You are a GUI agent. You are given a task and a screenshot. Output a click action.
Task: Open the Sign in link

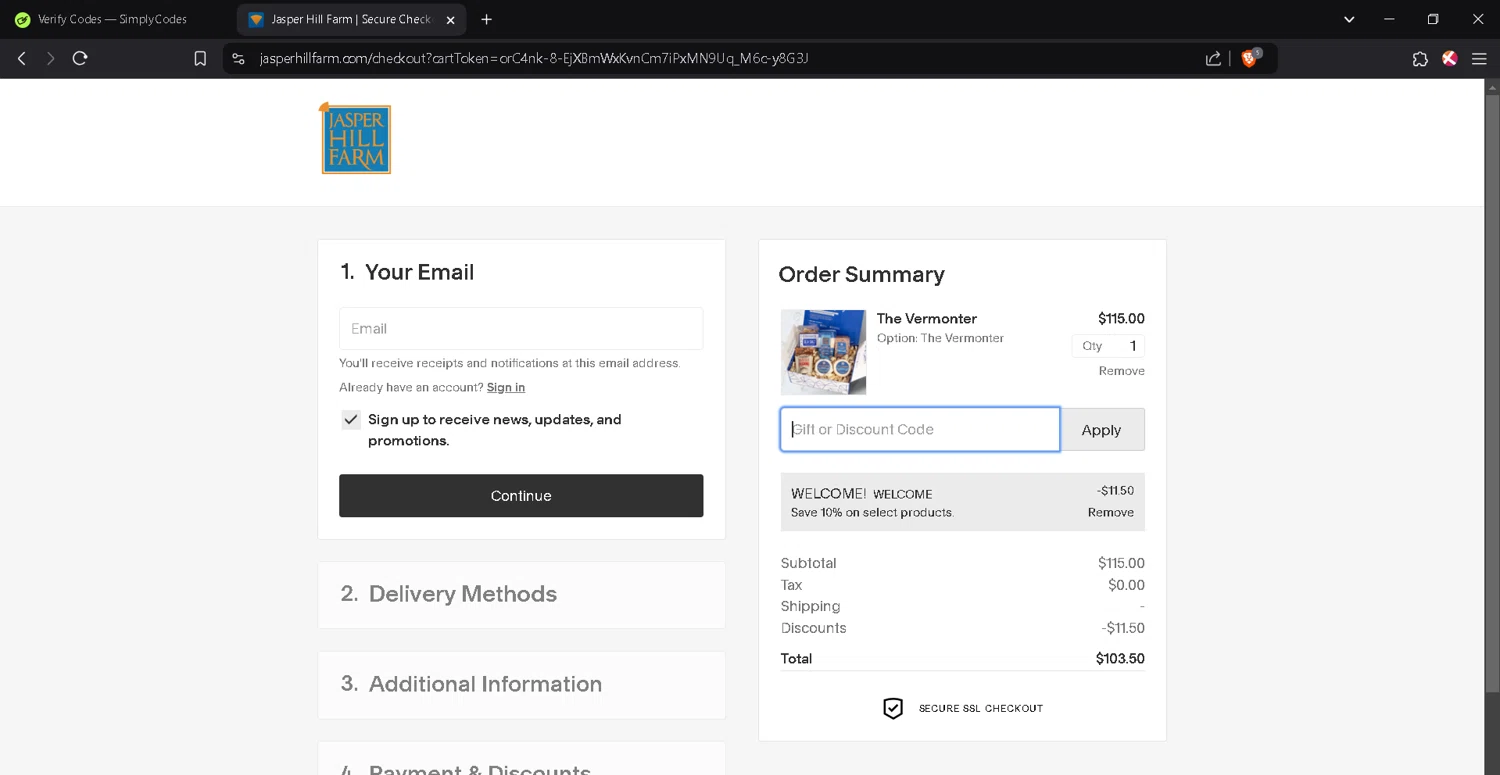[506, 387]
